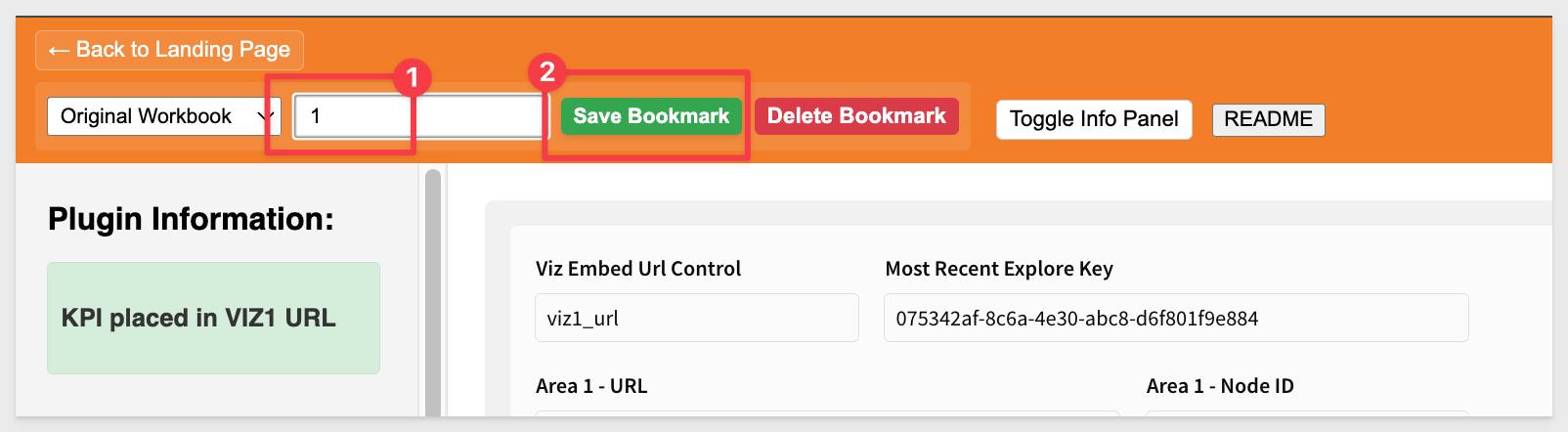Open the README
The image size is (1568, 432).
[1268, 119]
